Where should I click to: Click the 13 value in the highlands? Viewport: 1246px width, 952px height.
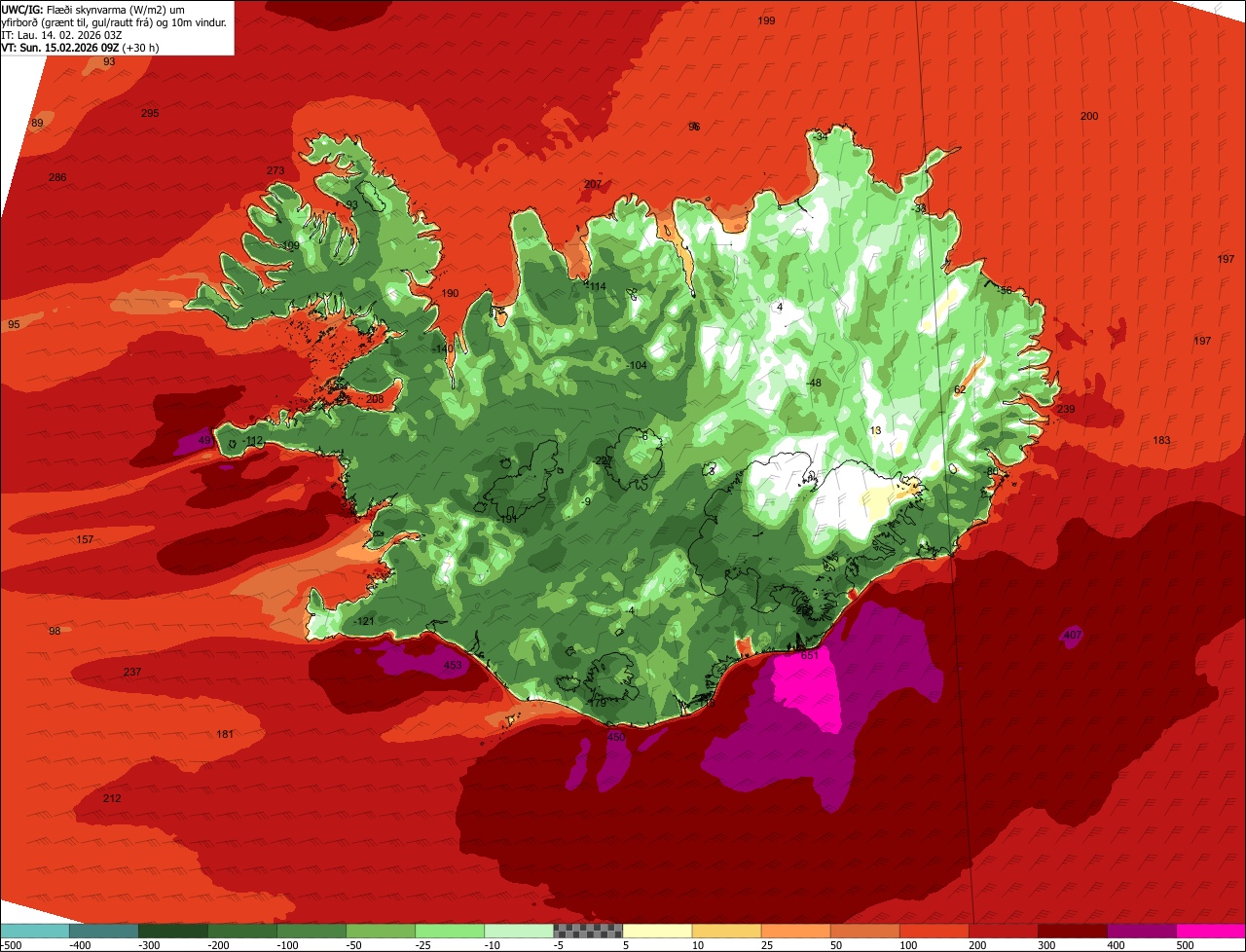[x=875, y=430]
